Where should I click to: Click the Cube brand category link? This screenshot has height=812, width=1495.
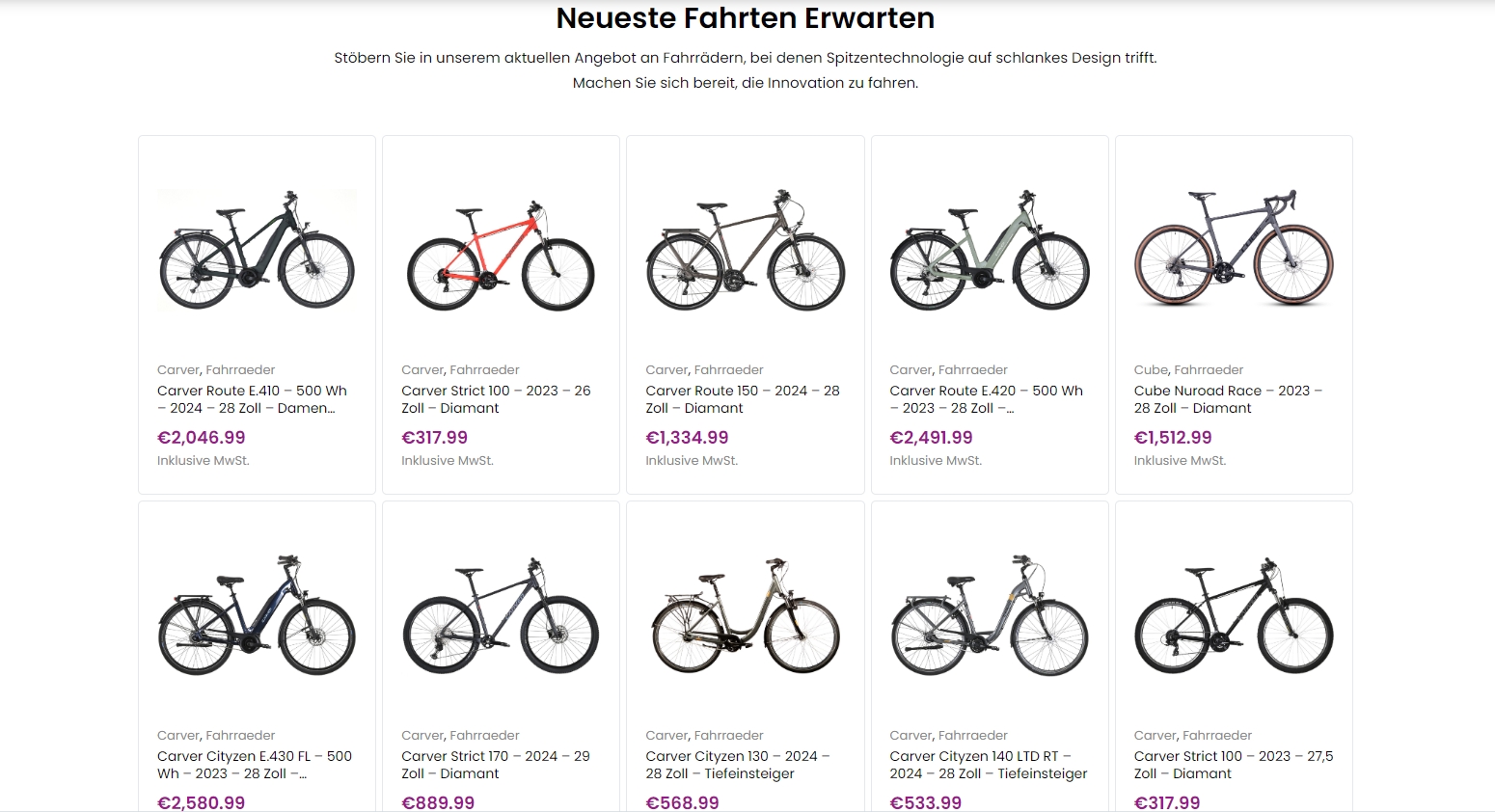pos(1151,369)
